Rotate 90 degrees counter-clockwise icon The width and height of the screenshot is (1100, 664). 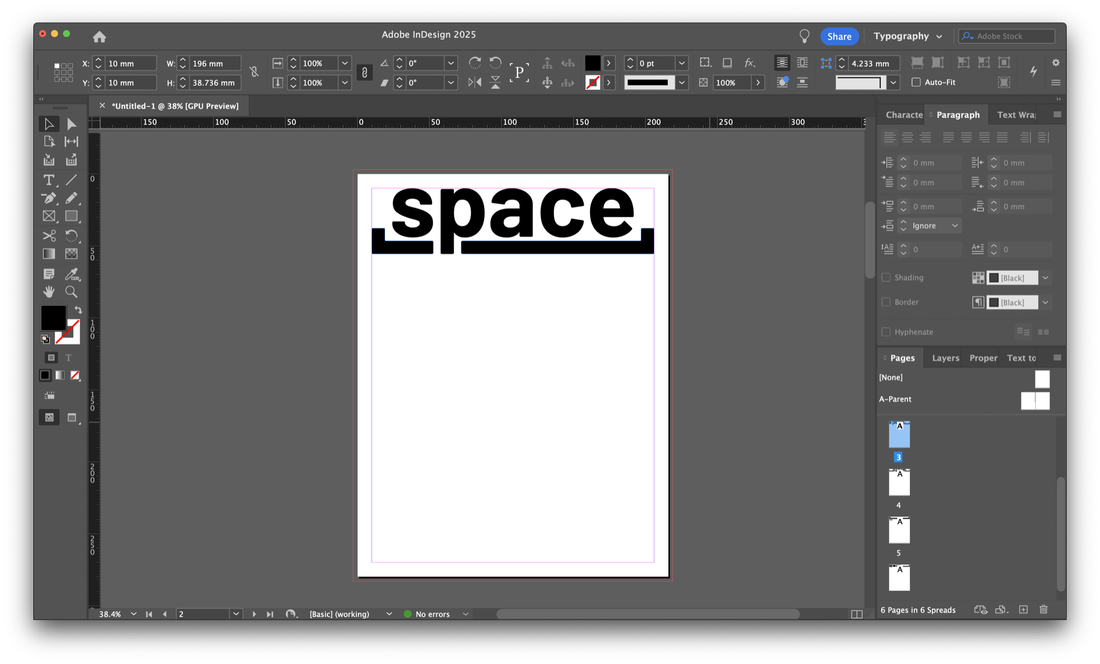pos(495,63)
